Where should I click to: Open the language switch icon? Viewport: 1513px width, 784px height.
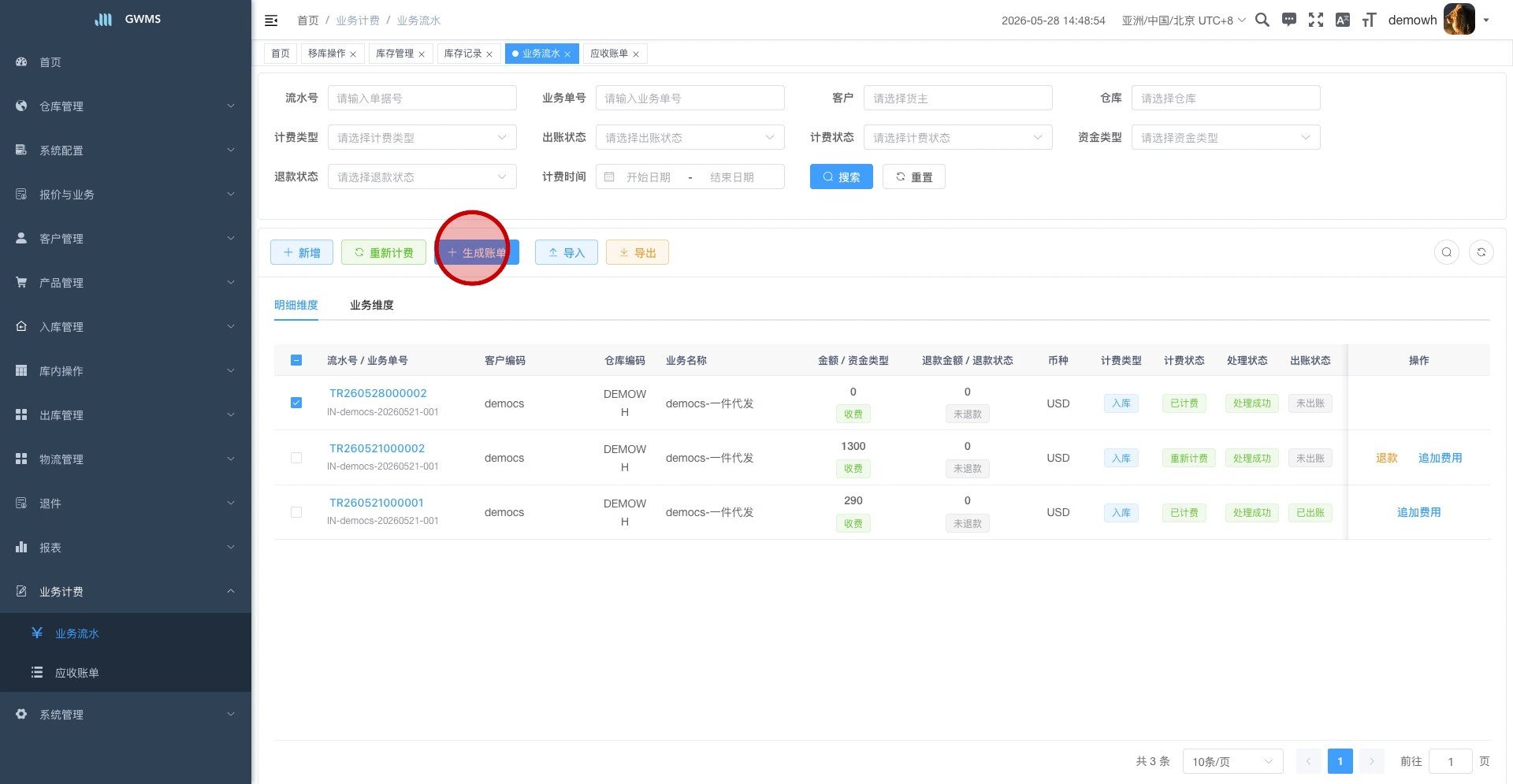click(x=1343, y=20)
